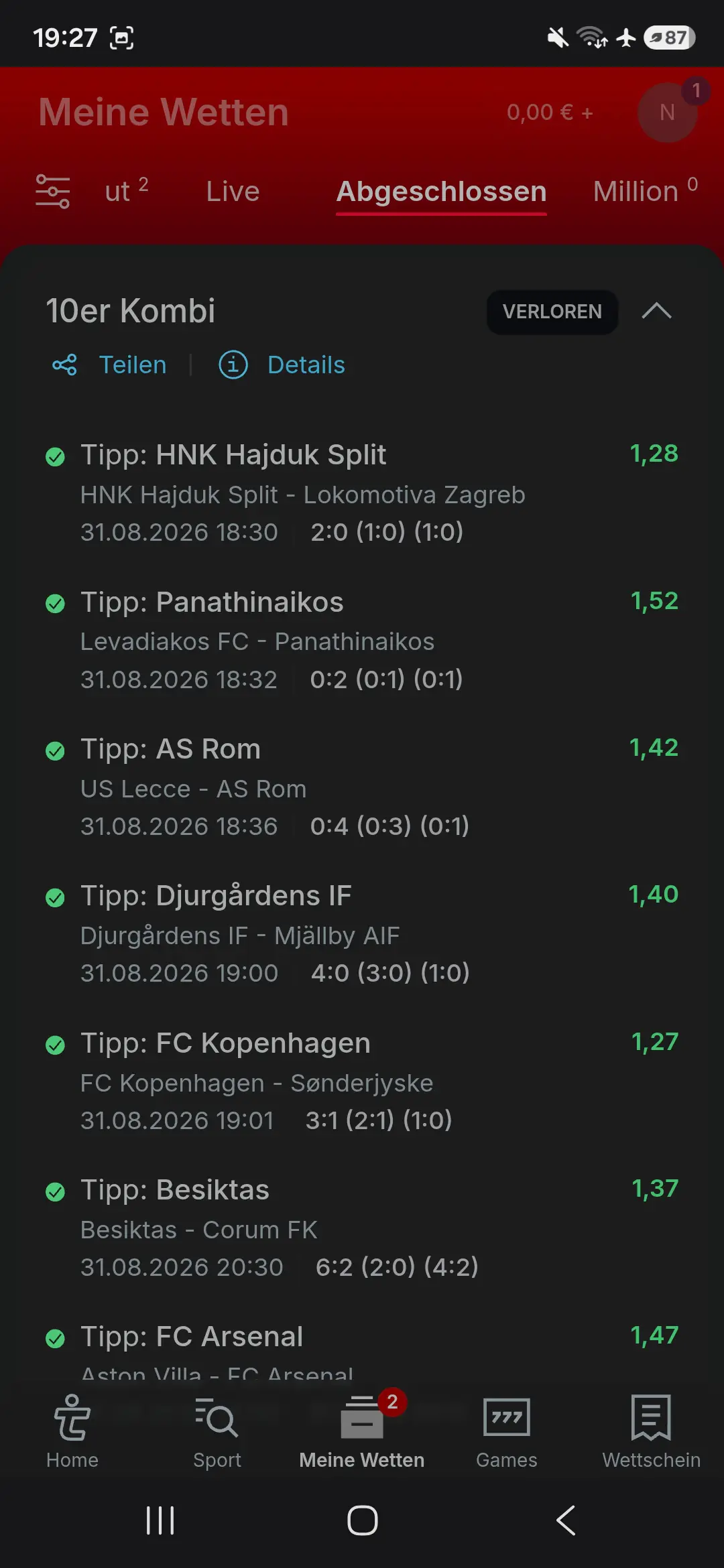Go to Home in bottom navigation

pyautogui.click(x=72, y=1431)
